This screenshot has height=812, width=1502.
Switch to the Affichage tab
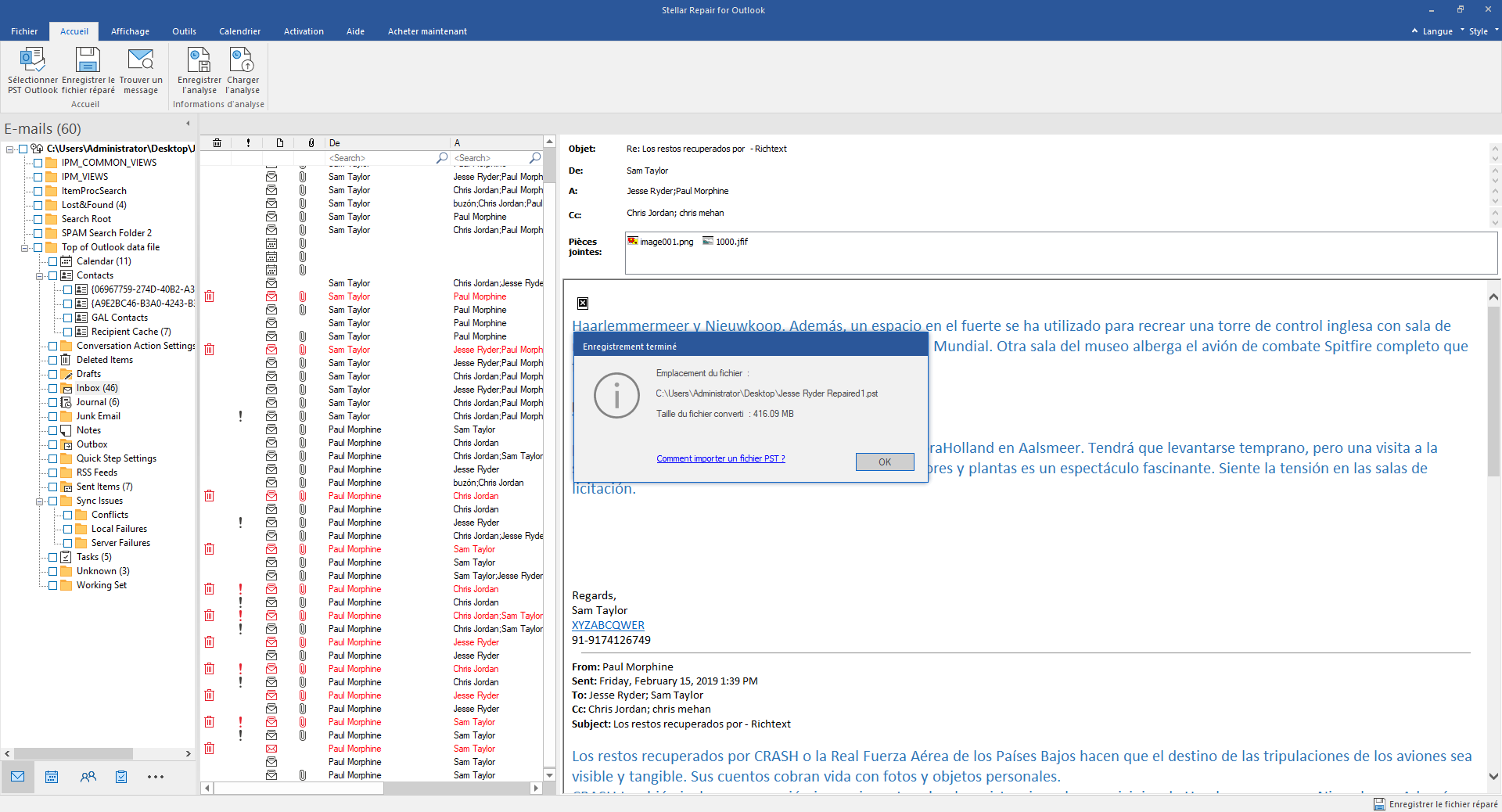(x=130, y=31)
